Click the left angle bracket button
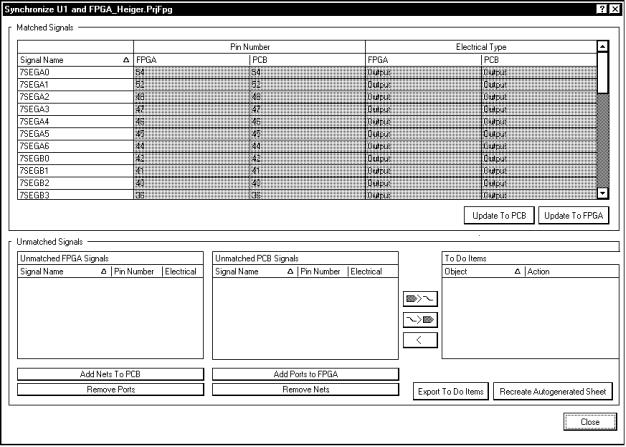The image size is (626, 447). pos(420,340)
